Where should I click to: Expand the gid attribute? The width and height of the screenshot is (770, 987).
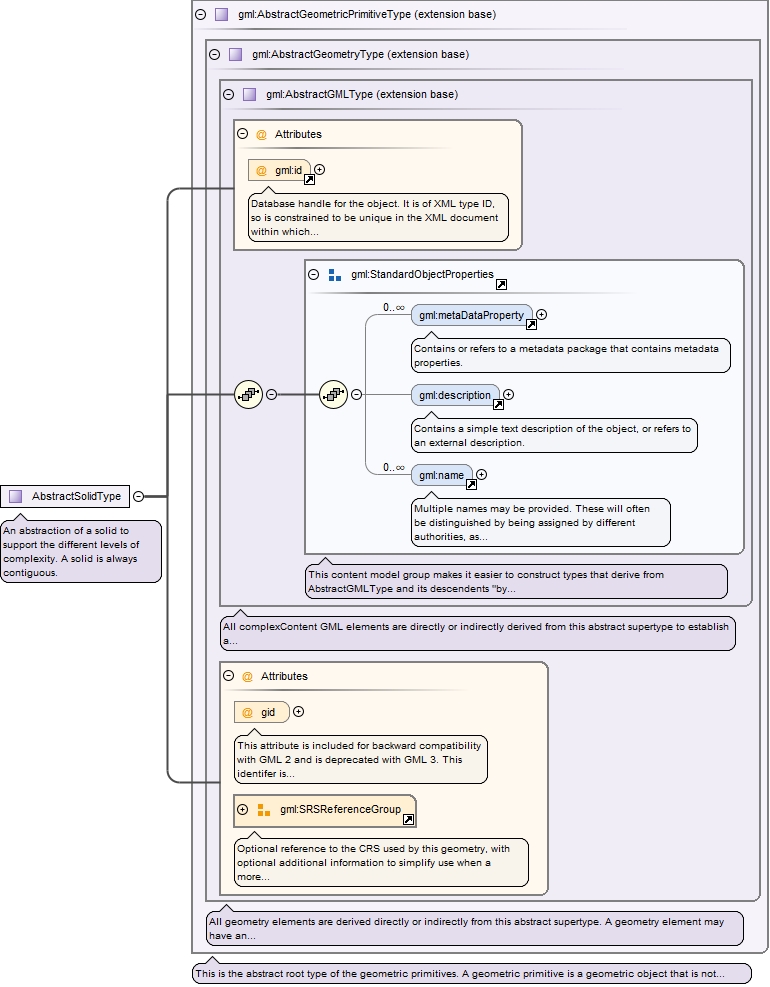click(298, 711)
